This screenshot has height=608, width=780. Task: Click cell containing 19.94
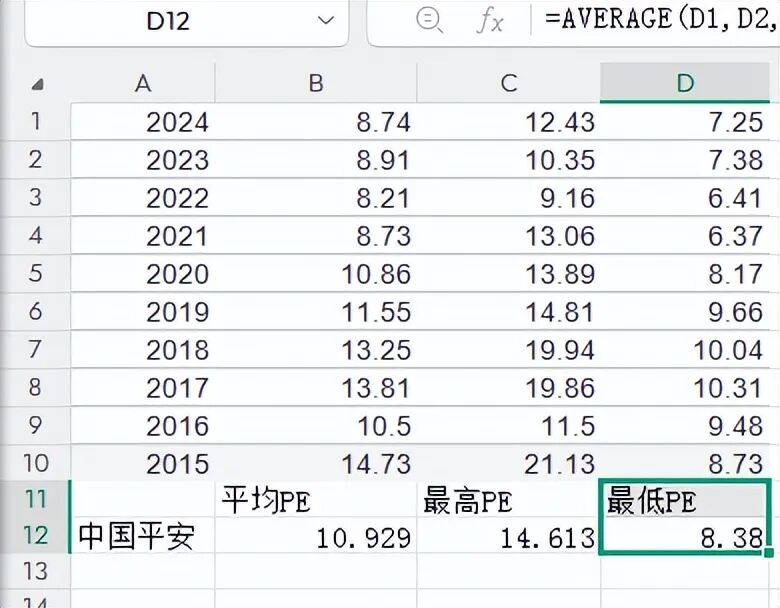[x=508, y=349]
